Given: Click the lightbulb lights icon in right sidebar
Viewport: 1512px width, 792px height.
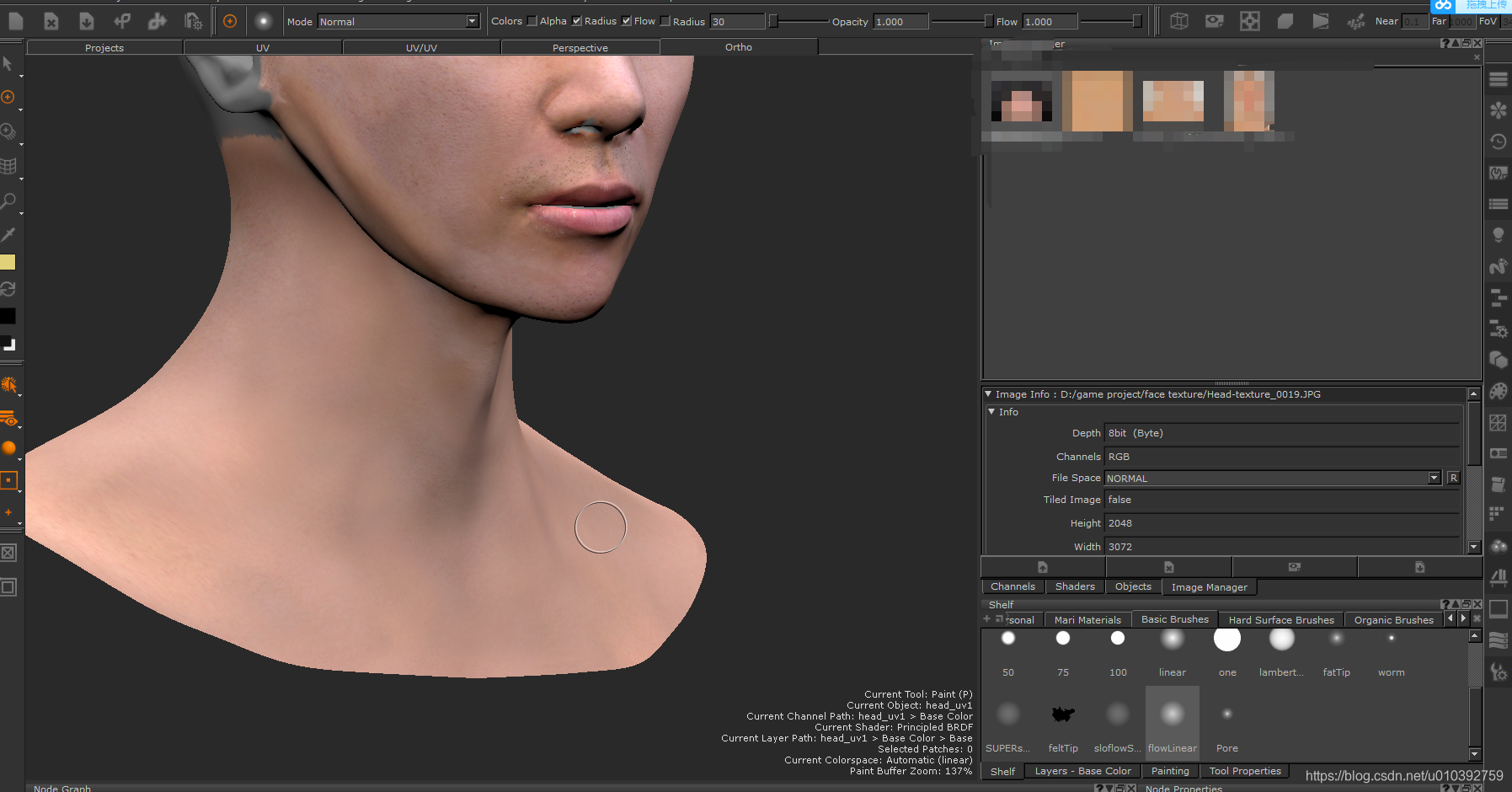Looking at the screenshot, I should tap(1499, 235).
